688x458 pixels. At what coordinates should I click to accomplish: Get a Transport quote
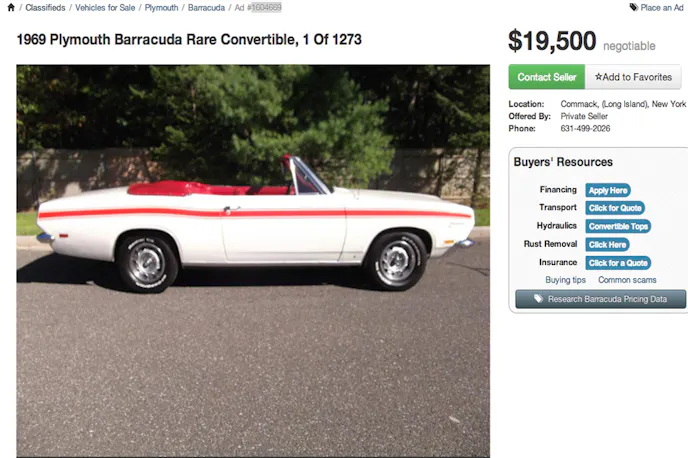[614, 208]
